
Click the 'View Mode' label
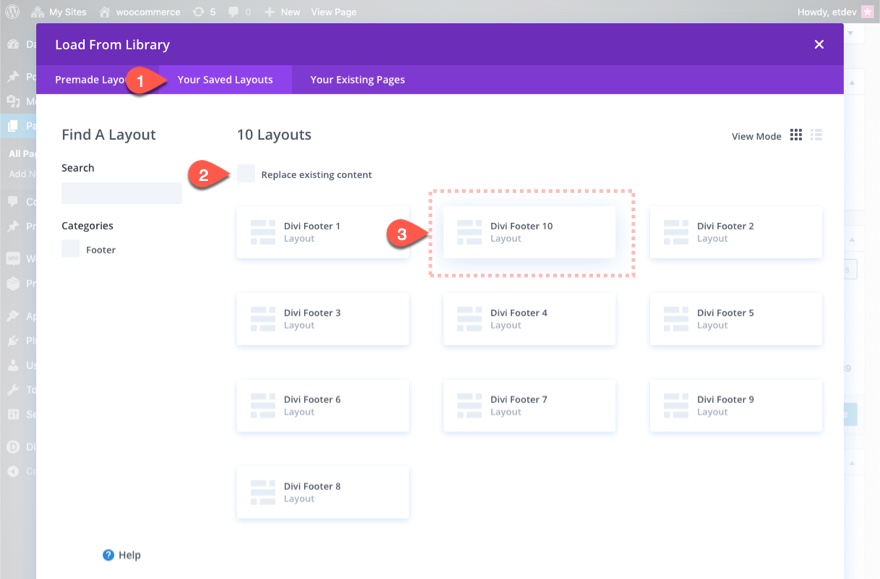(x=756, y=136)
